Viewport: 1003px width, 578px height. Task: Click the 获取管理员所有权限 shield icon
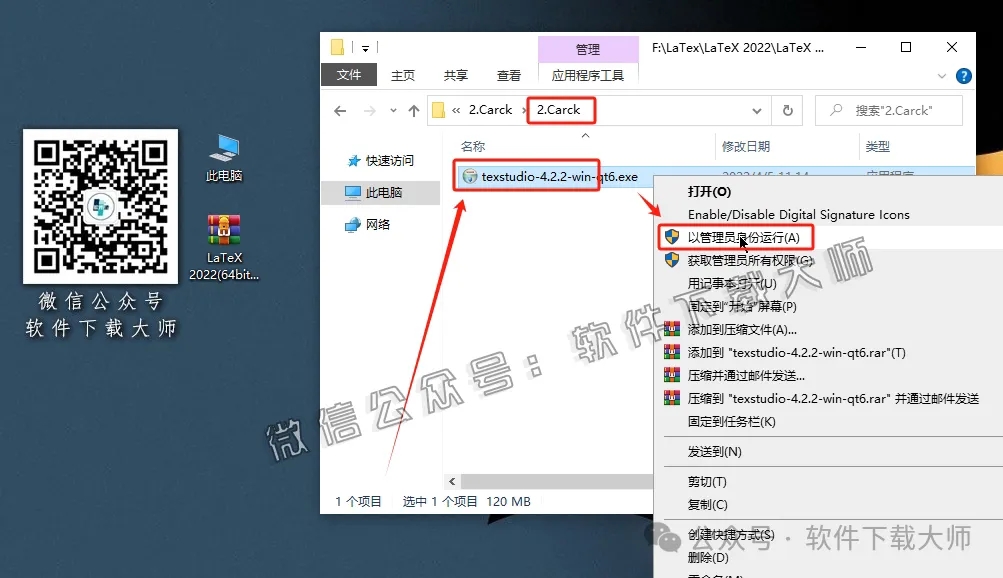point(671,261)
